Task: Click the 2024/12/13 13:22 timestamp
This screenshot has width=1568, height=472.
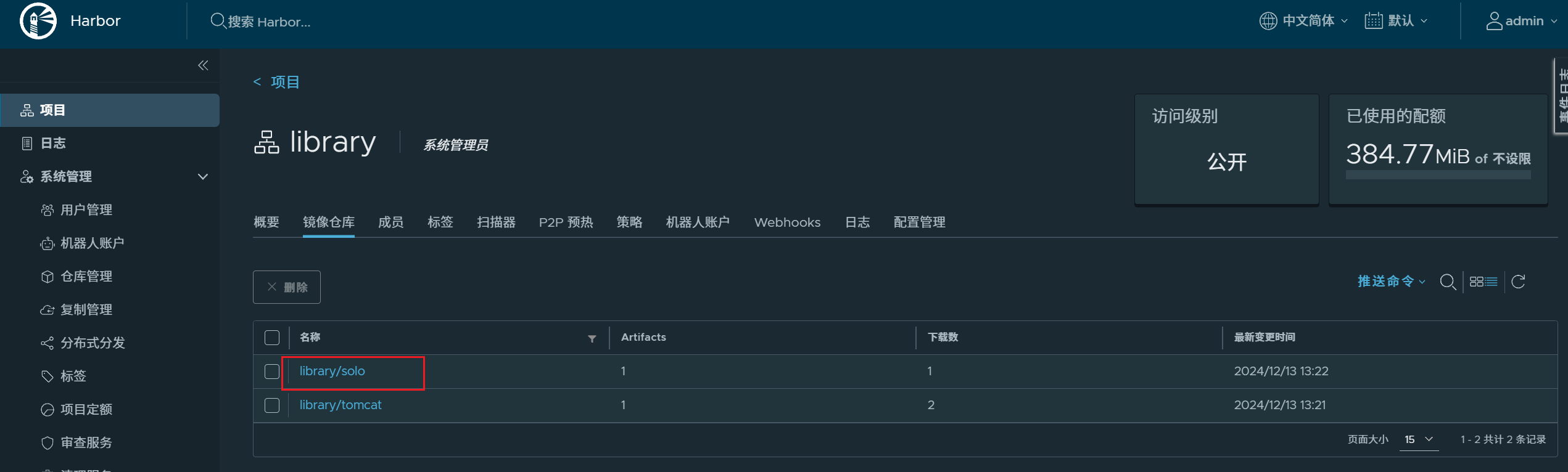Action: 1281,372
